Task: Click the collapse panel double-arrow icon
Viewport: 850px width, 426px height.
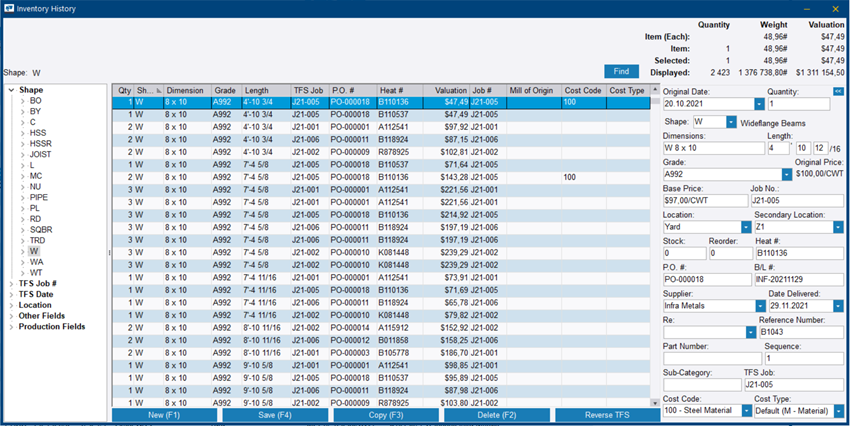Action: (838, 91)
